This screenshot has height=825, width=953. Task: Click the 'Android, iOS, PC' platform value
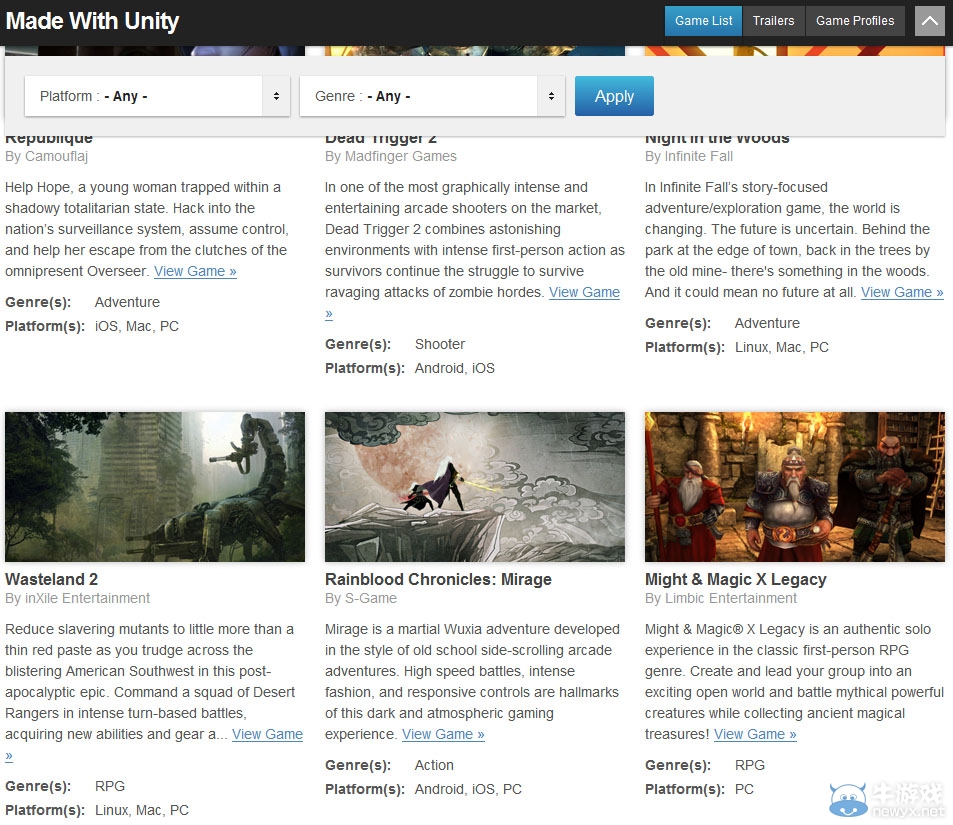[468, 789]
